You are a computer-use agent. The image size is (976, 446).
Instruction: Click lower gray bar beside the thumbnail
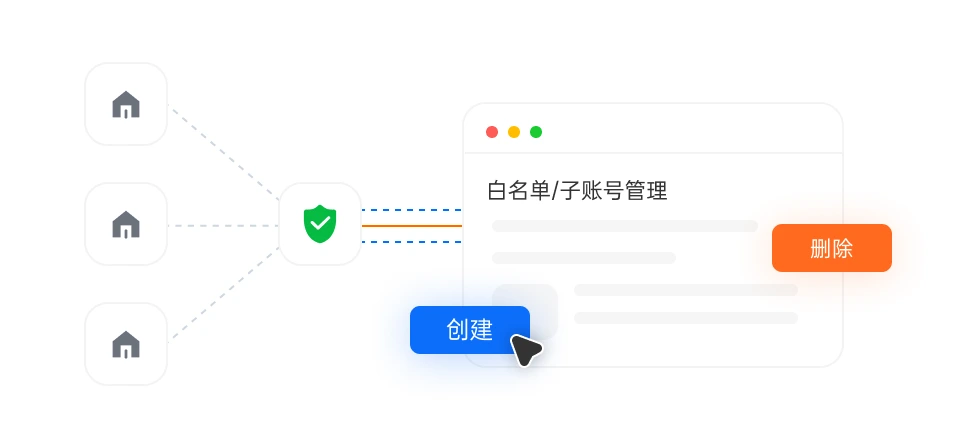pos(685,318)
